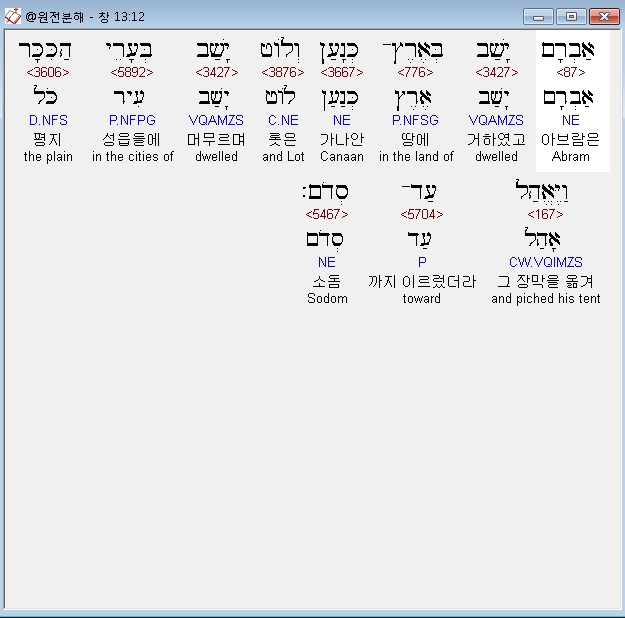Click the Korean gloss 롯은

click(x=283, y=140)
